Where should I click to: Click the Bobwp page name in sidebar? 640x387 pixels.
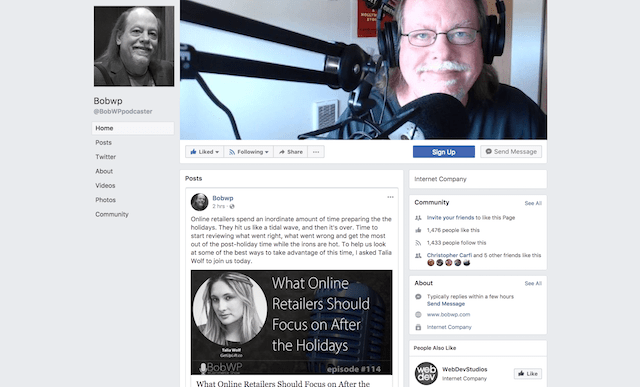[x=108, y=101]
